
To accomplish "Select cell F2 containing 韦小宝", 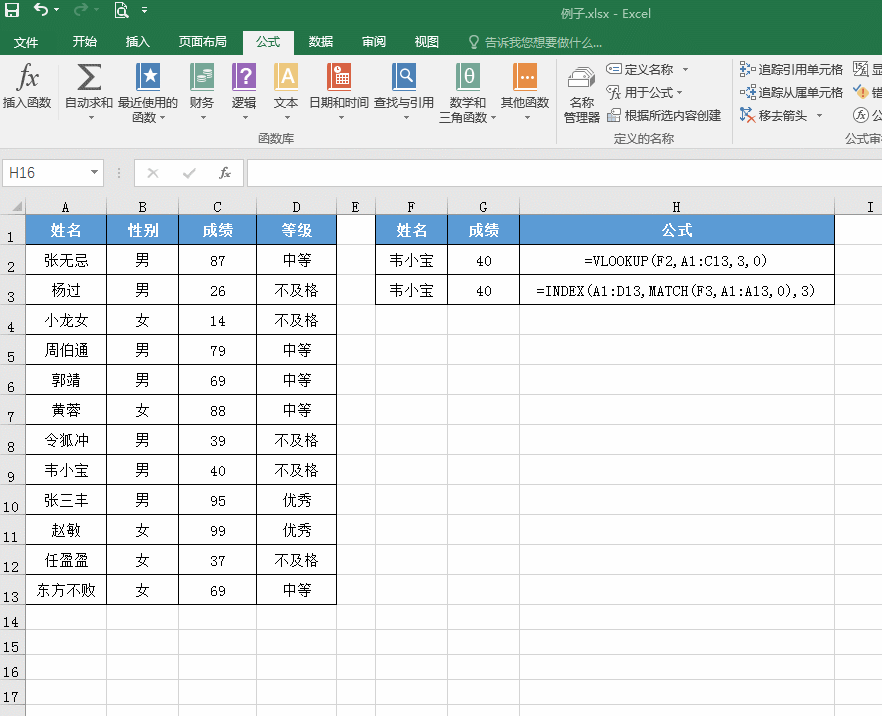I will (x=411, y=260).
